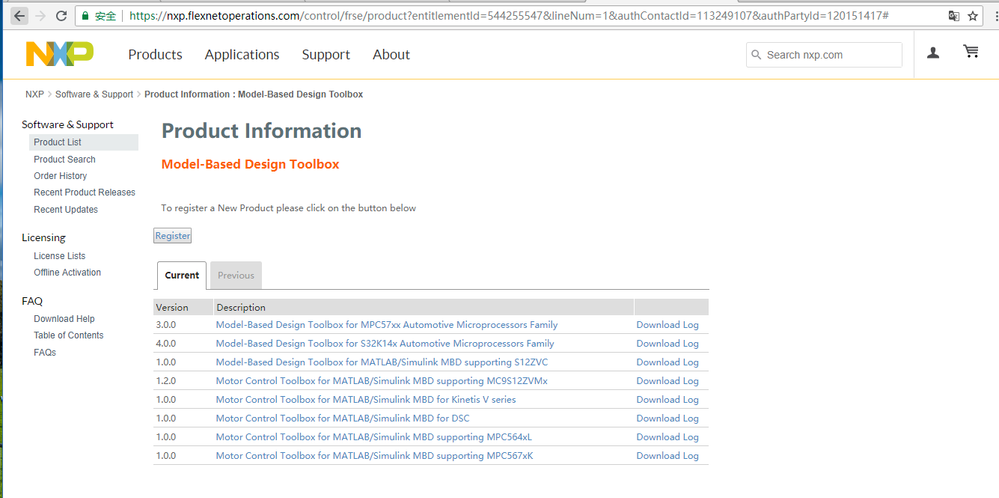Click the browser address bar URL

[x=508, y=16]
